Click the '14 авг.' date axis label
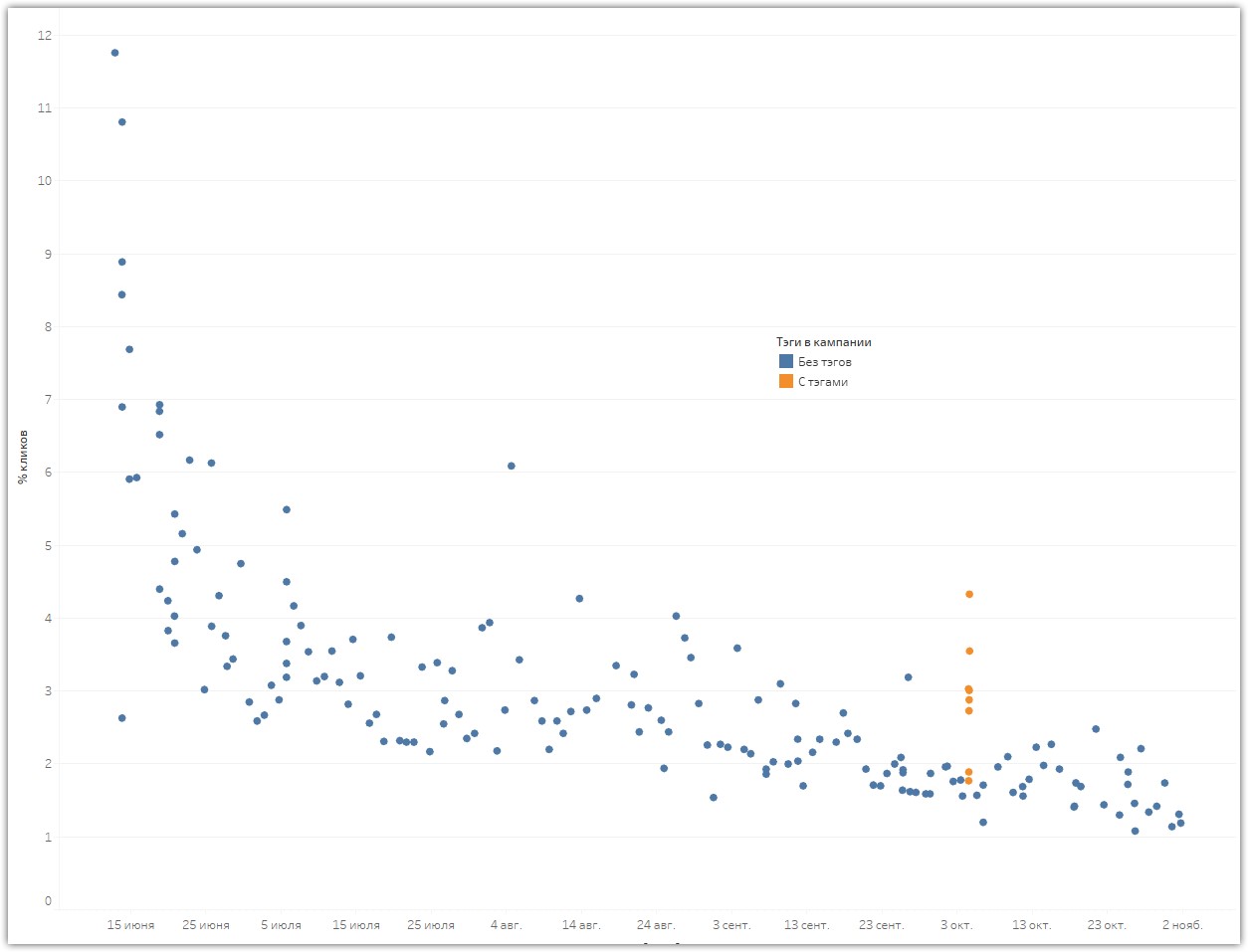 581,925
